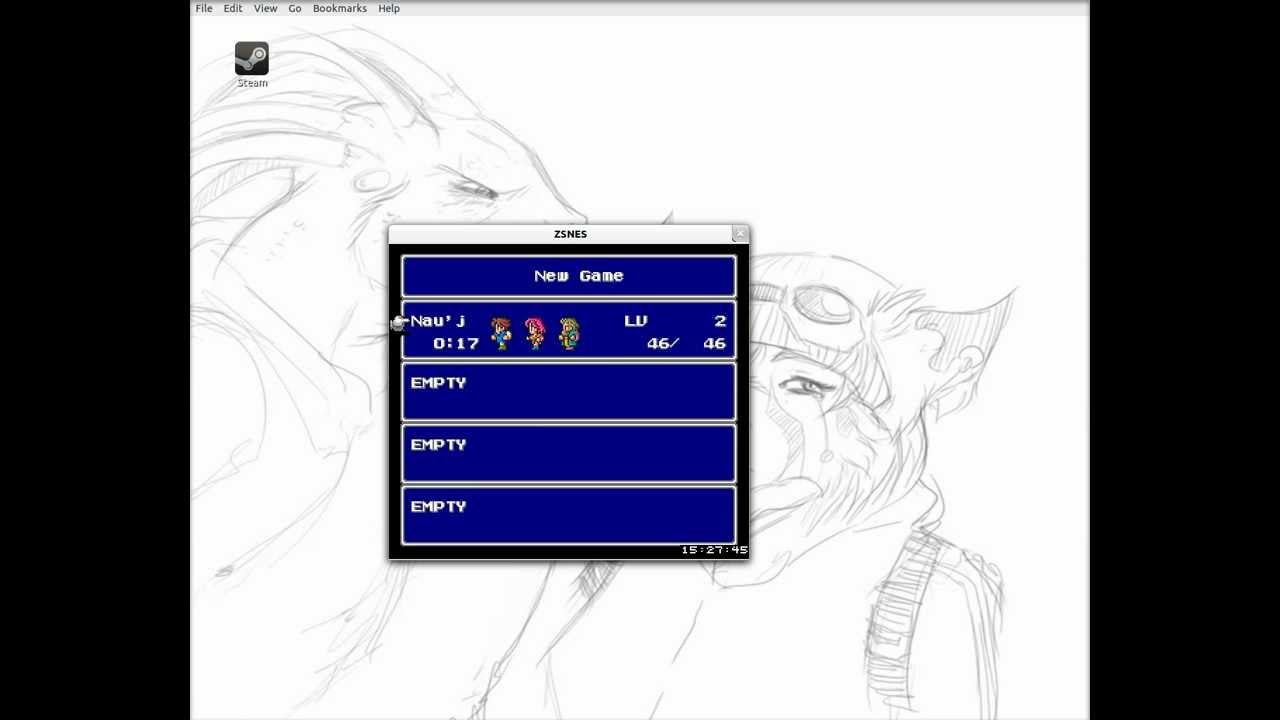The height and width of the screenshot is (720, 1280).
Task: Open the Go menu
Action: [x=295, y=8]
